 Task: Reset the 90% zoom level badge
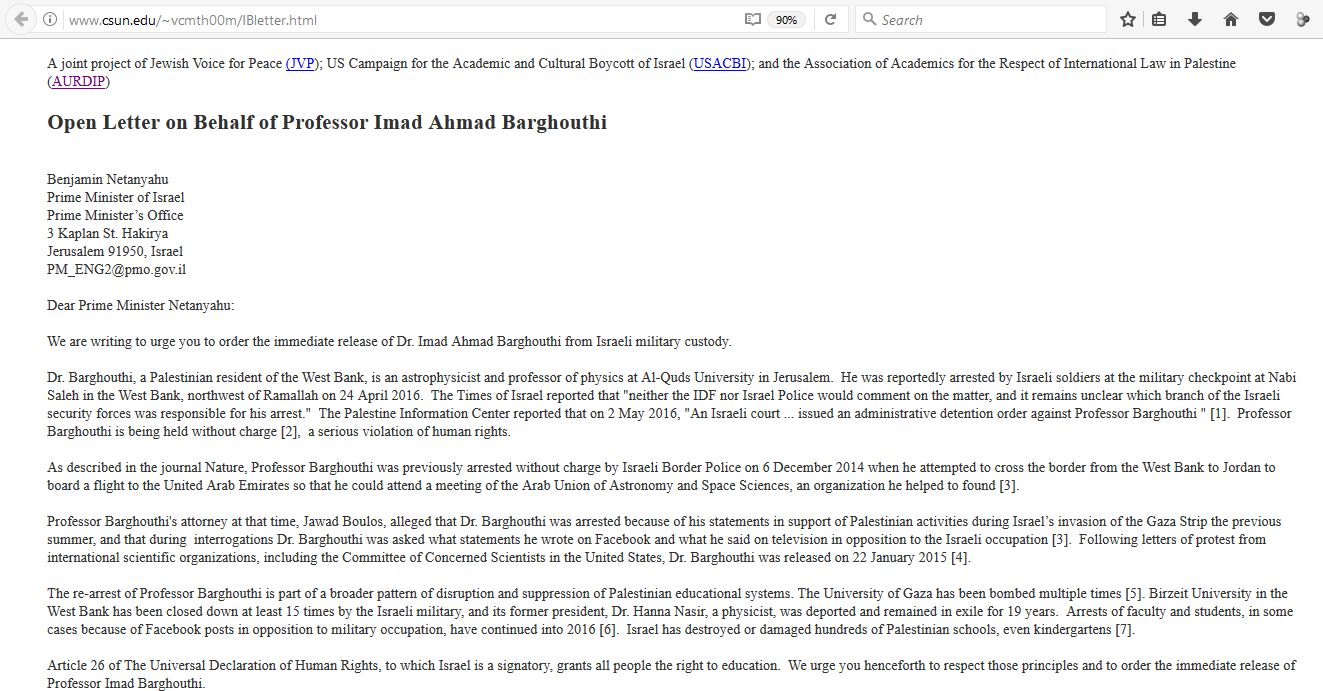(x=787, y=20)
